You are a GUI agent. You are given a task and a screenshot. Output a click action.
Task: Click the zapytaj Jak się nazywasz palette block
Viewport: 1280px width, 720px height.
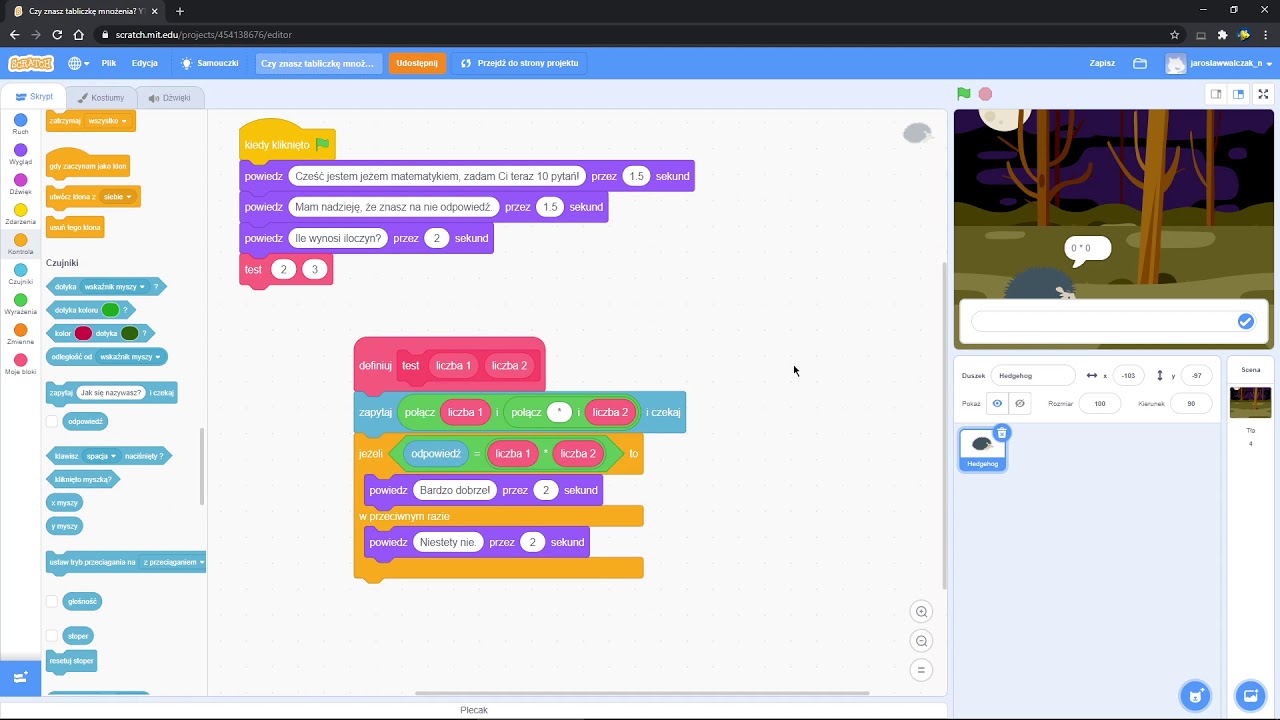[112, 393]
